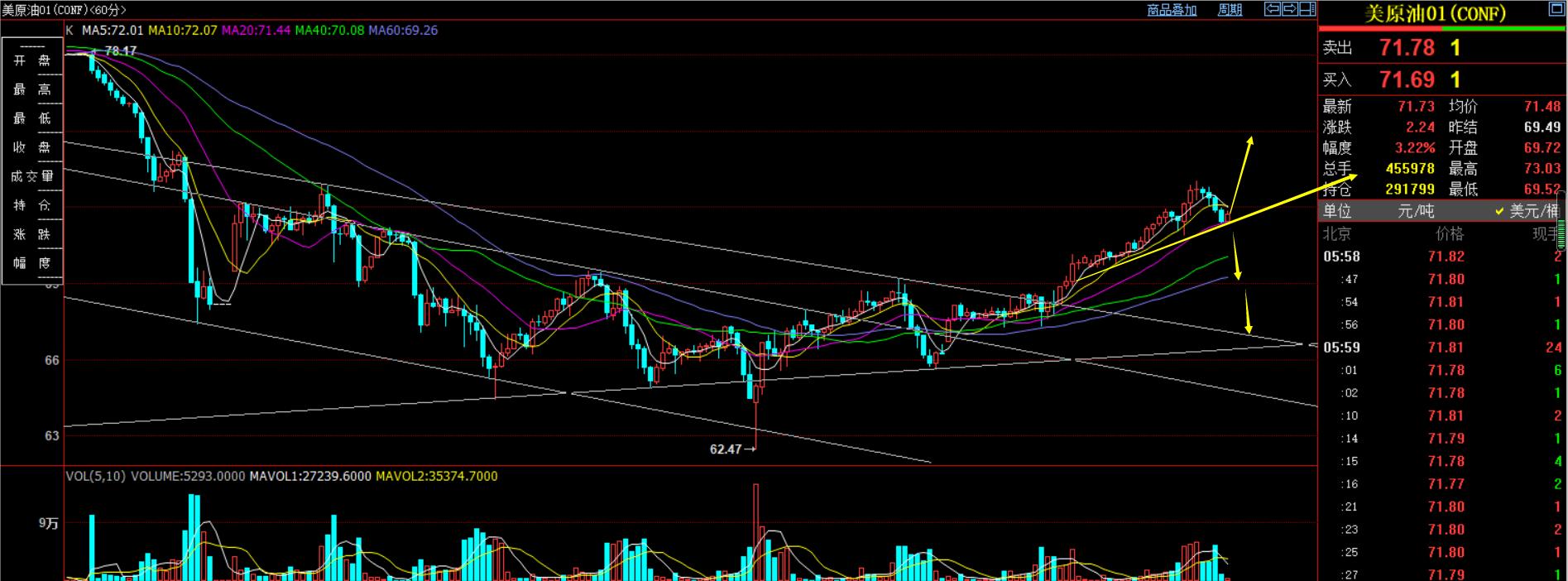Click the MA10:72.07 indicator label
The width and height of the screenshot is (1568, 581).
click(x=183, y=30)
